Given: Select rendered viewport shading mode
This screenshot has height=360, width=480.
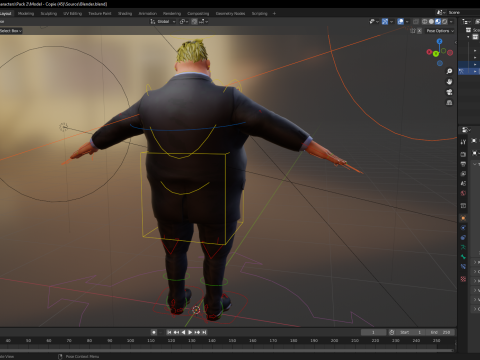Looking at the screenshot, I should point(444,21).
